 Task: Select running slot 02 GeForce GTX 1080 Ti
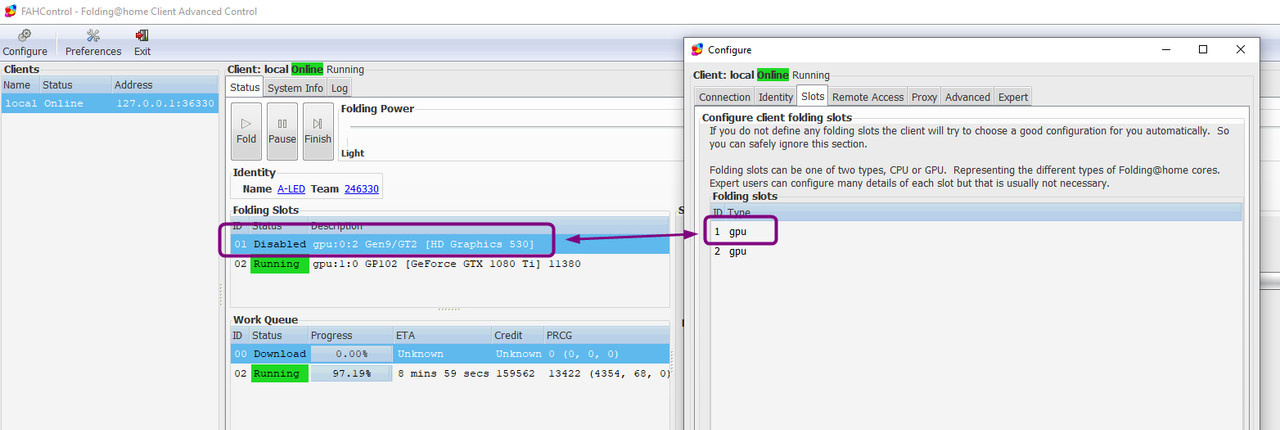(450, 264)
